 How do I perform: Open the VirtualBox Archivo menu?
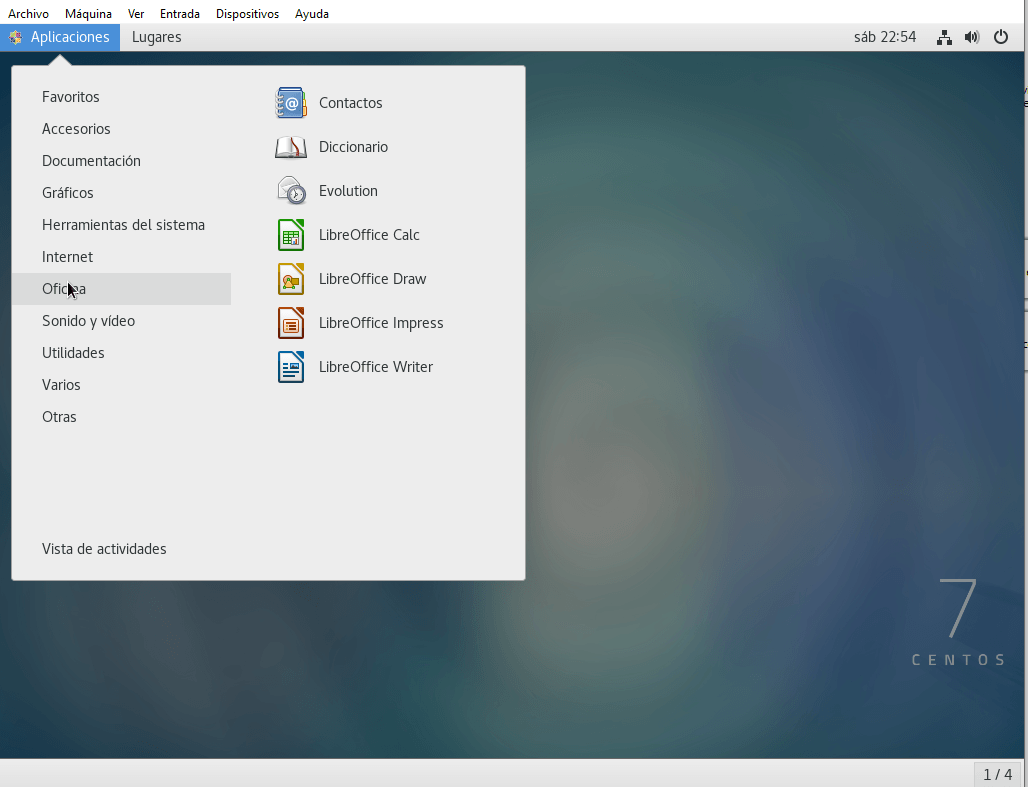(x=28, y=14)
